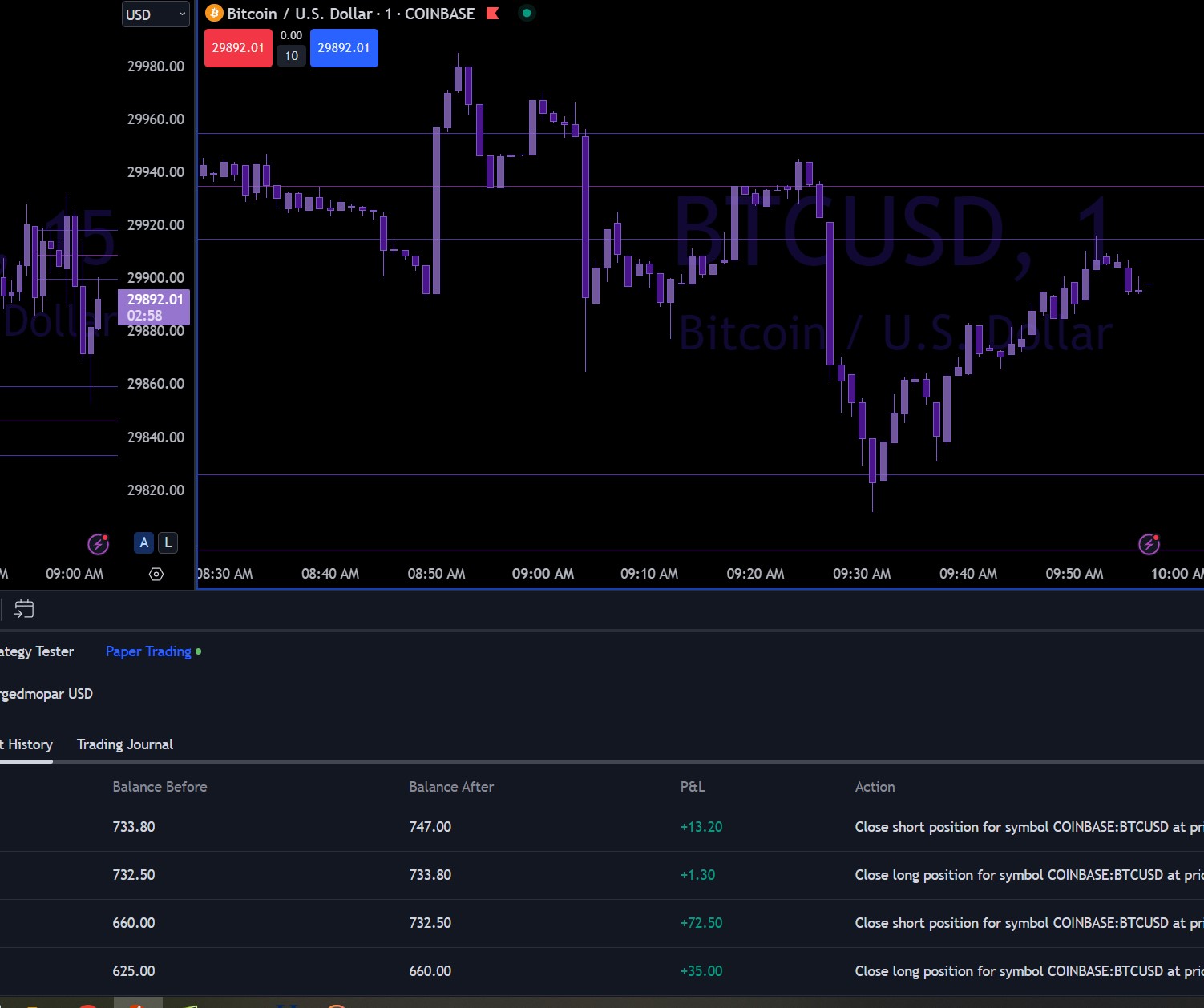Viewport: 1204px width, 1008px height.
Task: Sort by the Balance After column header
Action: (451, 787)
